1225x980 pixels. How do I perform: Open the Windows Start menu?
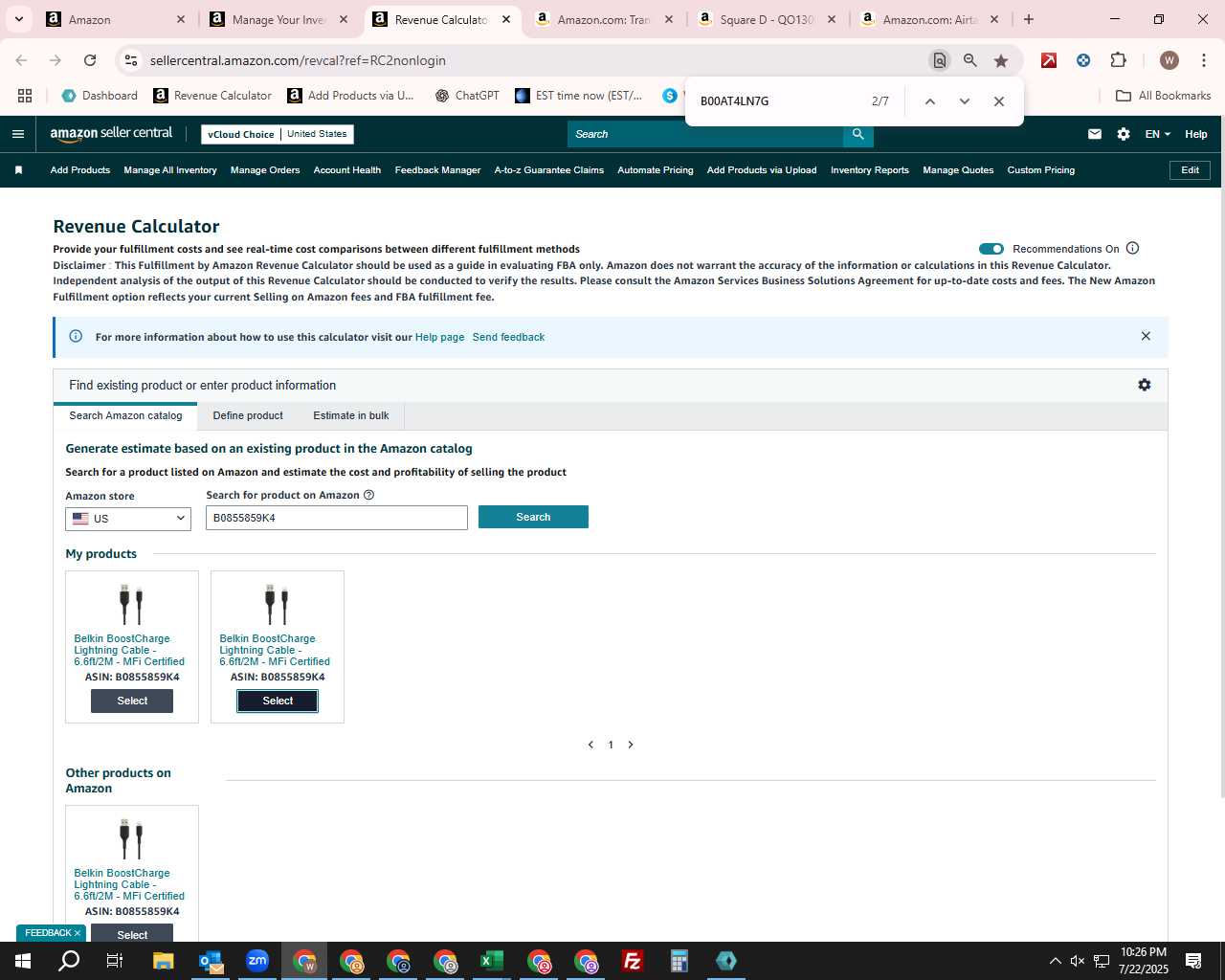(23, 961)
